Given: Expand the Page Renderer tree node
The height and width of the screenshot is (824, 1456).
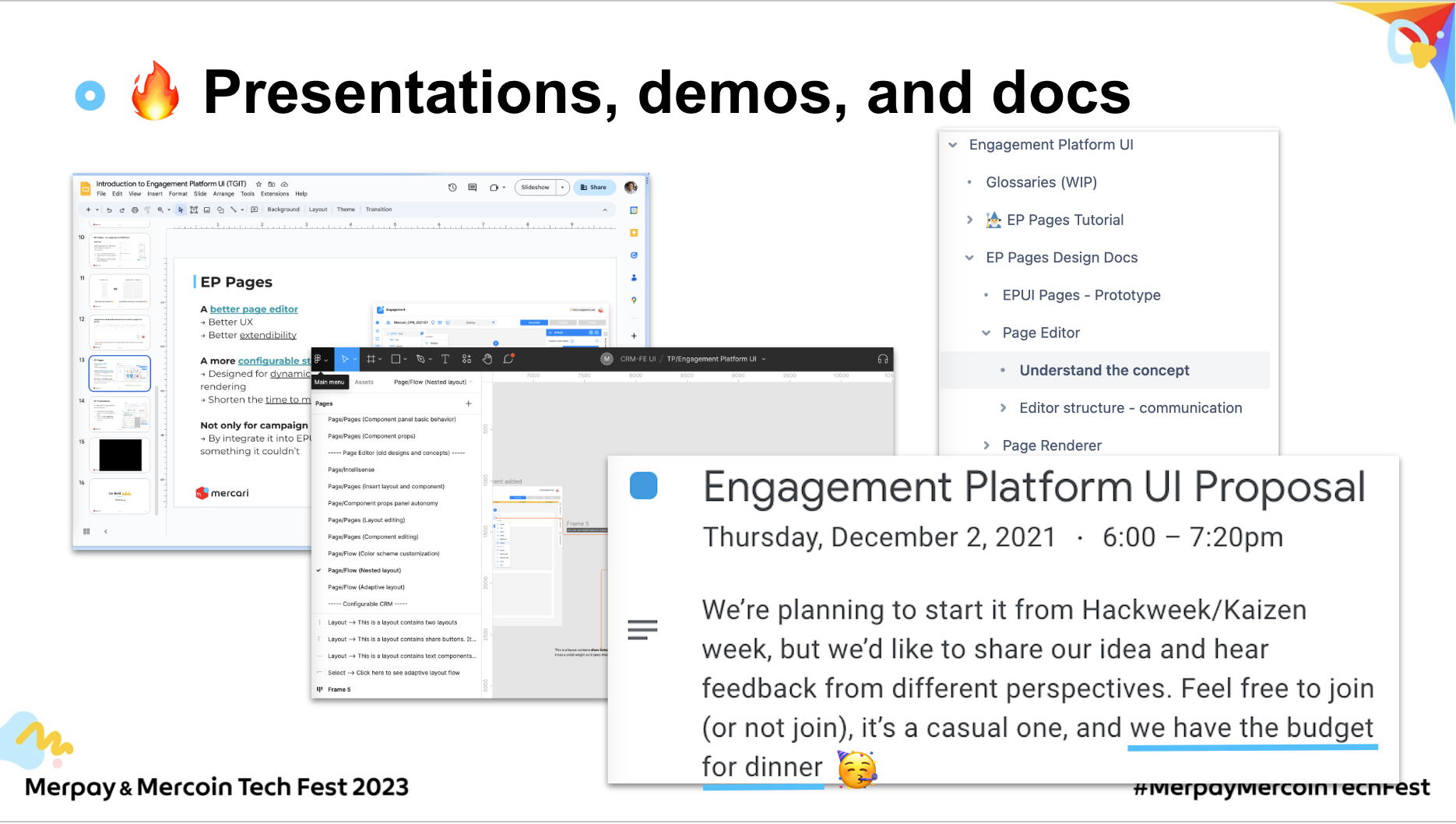Looking at the screenshot, I should tap(986, 445).
